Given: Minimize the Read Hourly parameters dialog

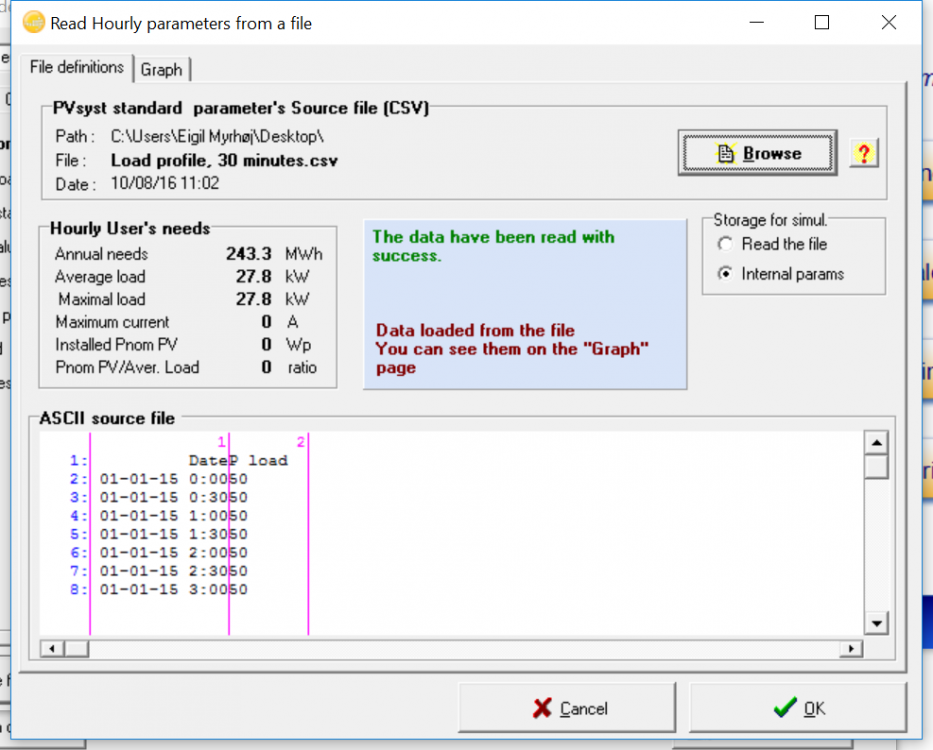Looking at the screenshot, I should point(755,22).
